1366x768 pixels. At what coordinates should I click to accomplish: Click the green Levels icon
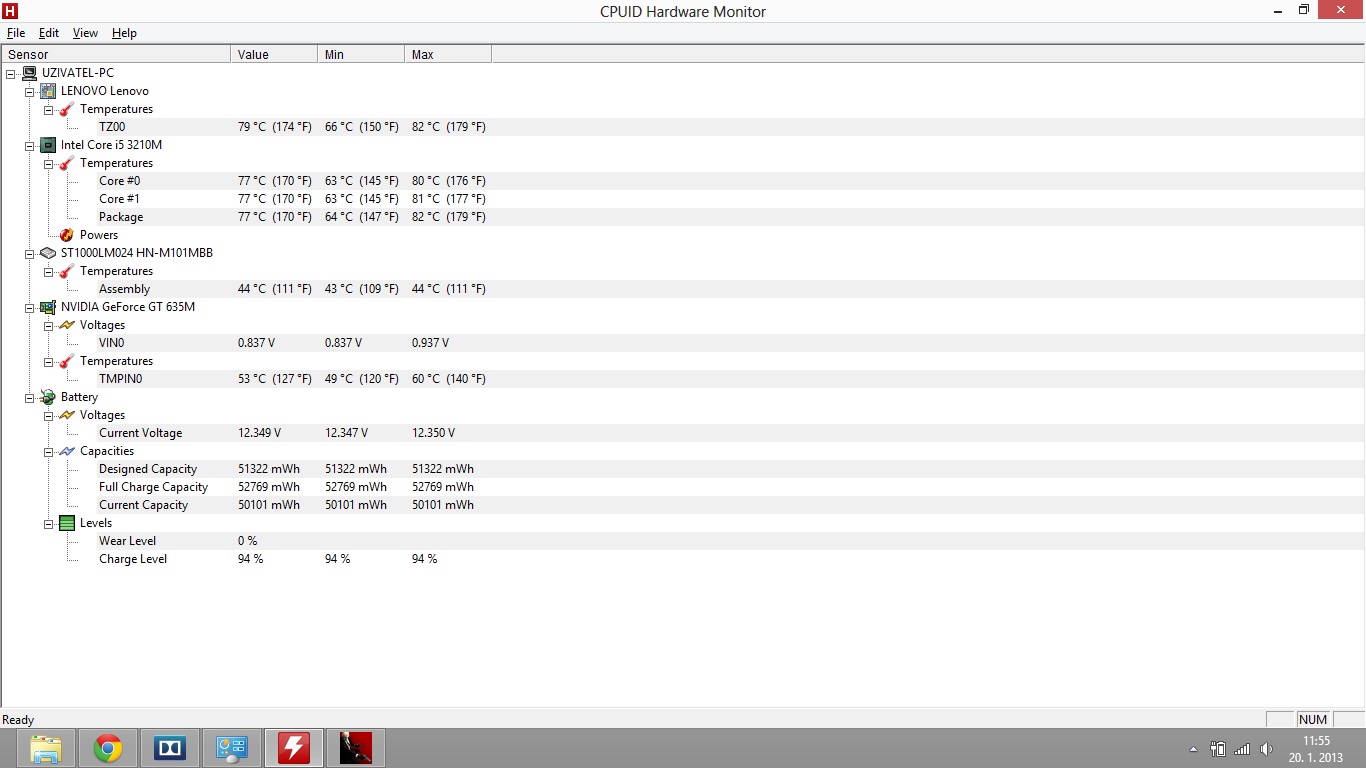pyautogui.click(x=67, y=523)
